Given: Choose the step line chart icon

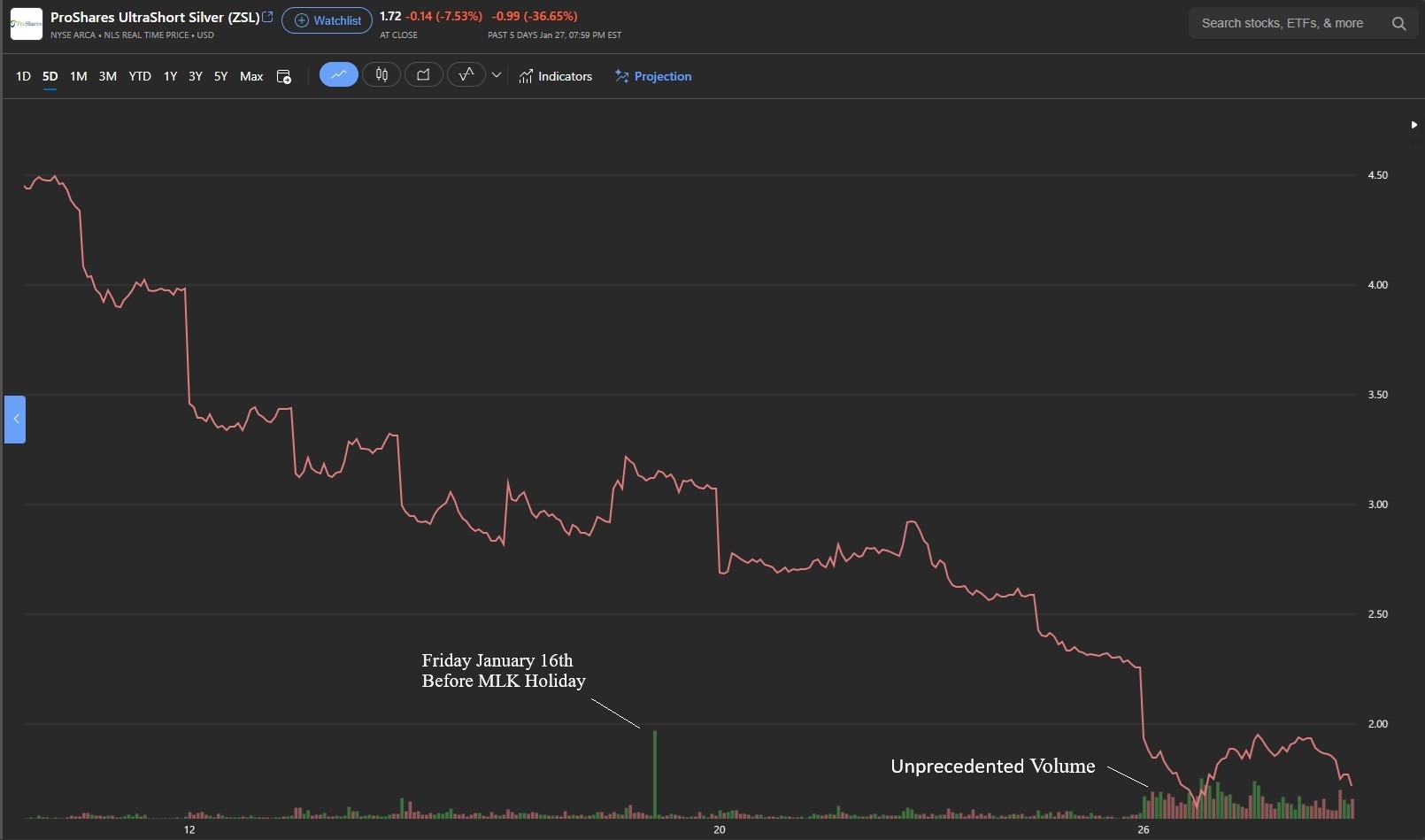Looking at the screenshot, I should pos(466,75).
